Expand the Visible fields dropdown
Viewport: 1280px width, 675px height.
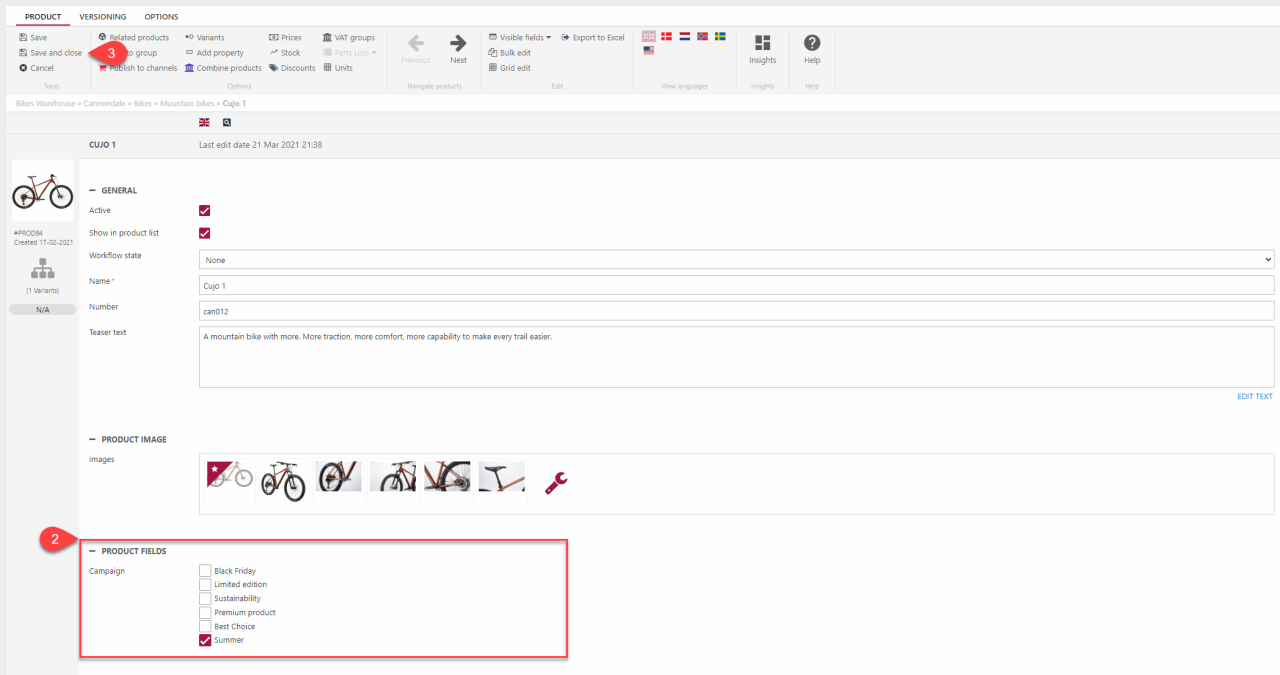(524, 38)
